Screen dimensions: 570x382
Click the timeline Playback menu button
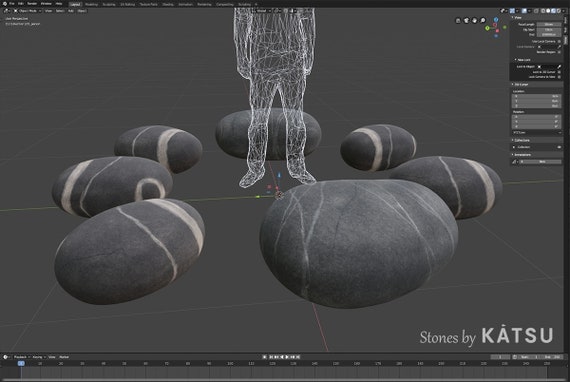point(21,357)
